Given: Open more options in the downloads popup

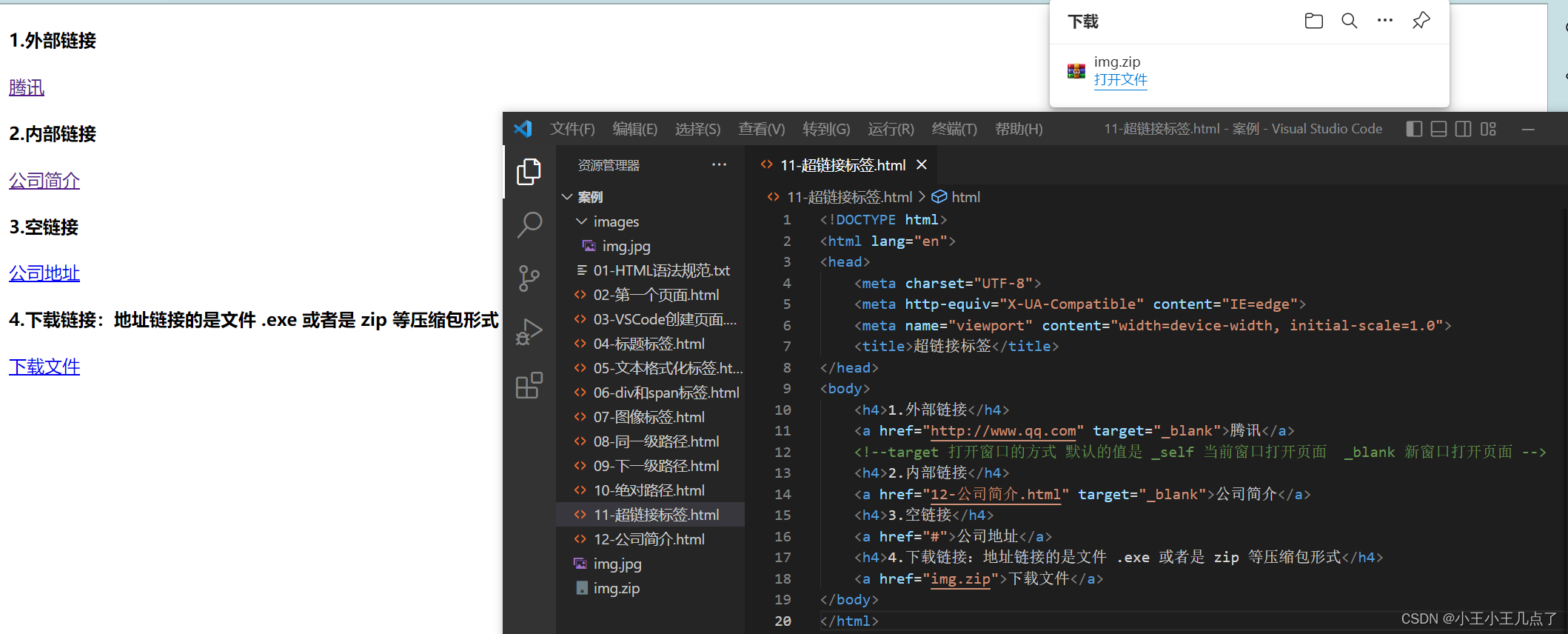Looking at the screenshot, I should (x=1385, y=21).
